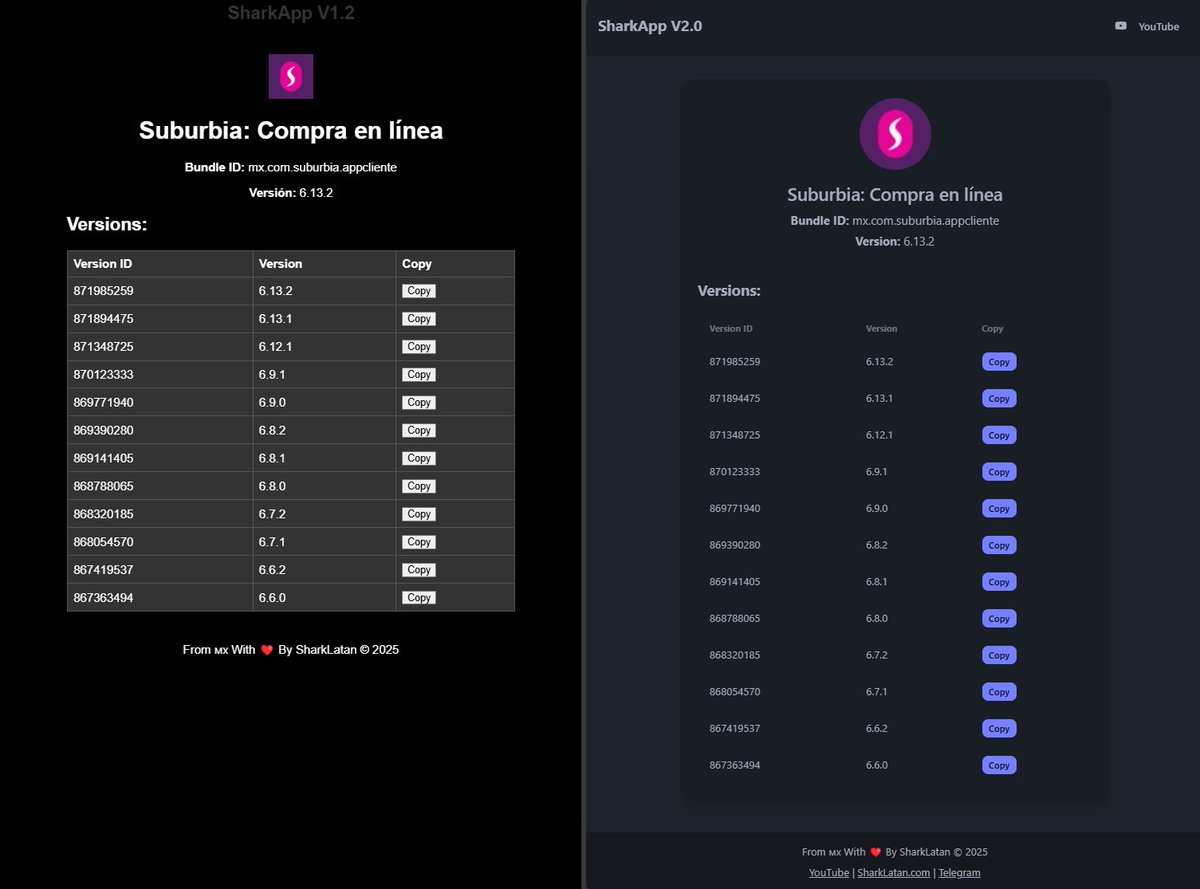Image resolution: width=1200 pixels, height=889 pixels.
Task: Select the bundle ID text in V2.0 card
Action: pyautogui.click(x=926, y=220)
